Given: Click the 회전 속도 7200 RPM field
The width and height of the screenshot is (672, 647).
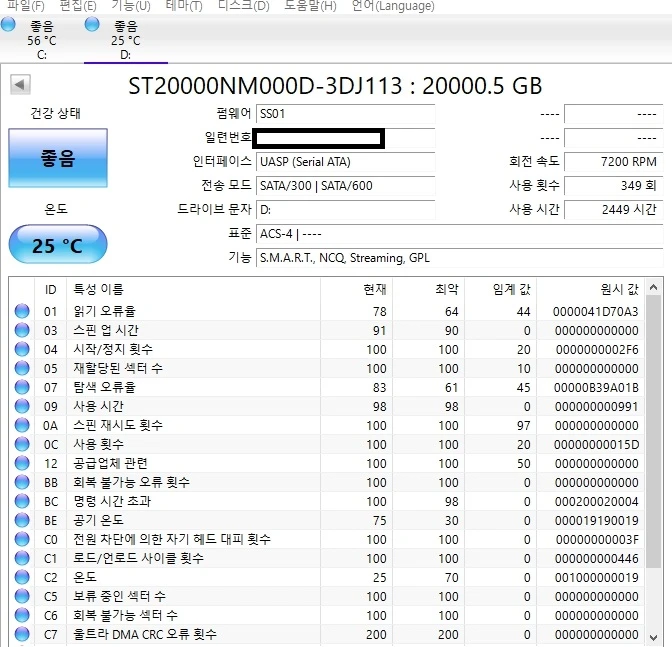Looking at the screenshot, I should pos(613,162).
